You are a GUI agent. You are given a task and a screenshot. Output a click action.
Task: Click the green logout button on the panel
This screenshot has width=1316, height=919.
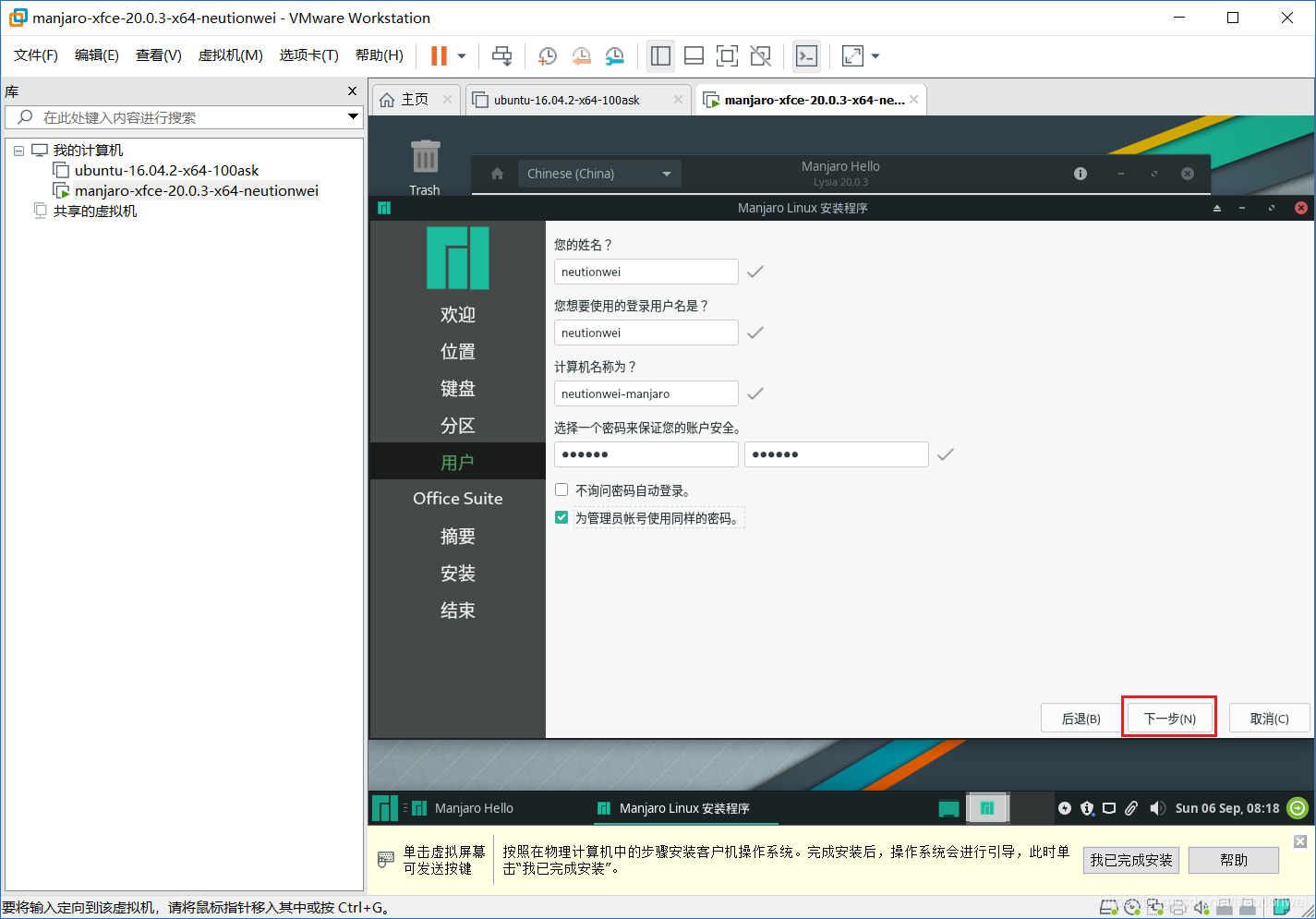[x=1298, y=808]
